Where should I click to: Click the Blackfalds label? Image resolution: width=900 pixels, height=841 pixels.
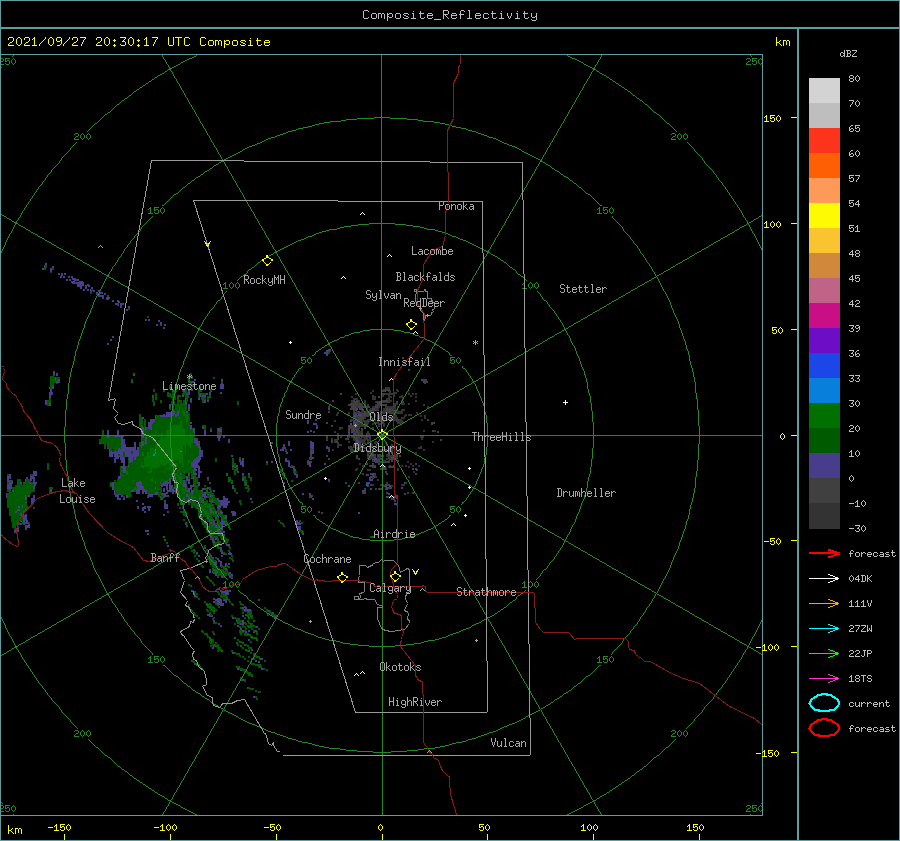coord(425,277)
